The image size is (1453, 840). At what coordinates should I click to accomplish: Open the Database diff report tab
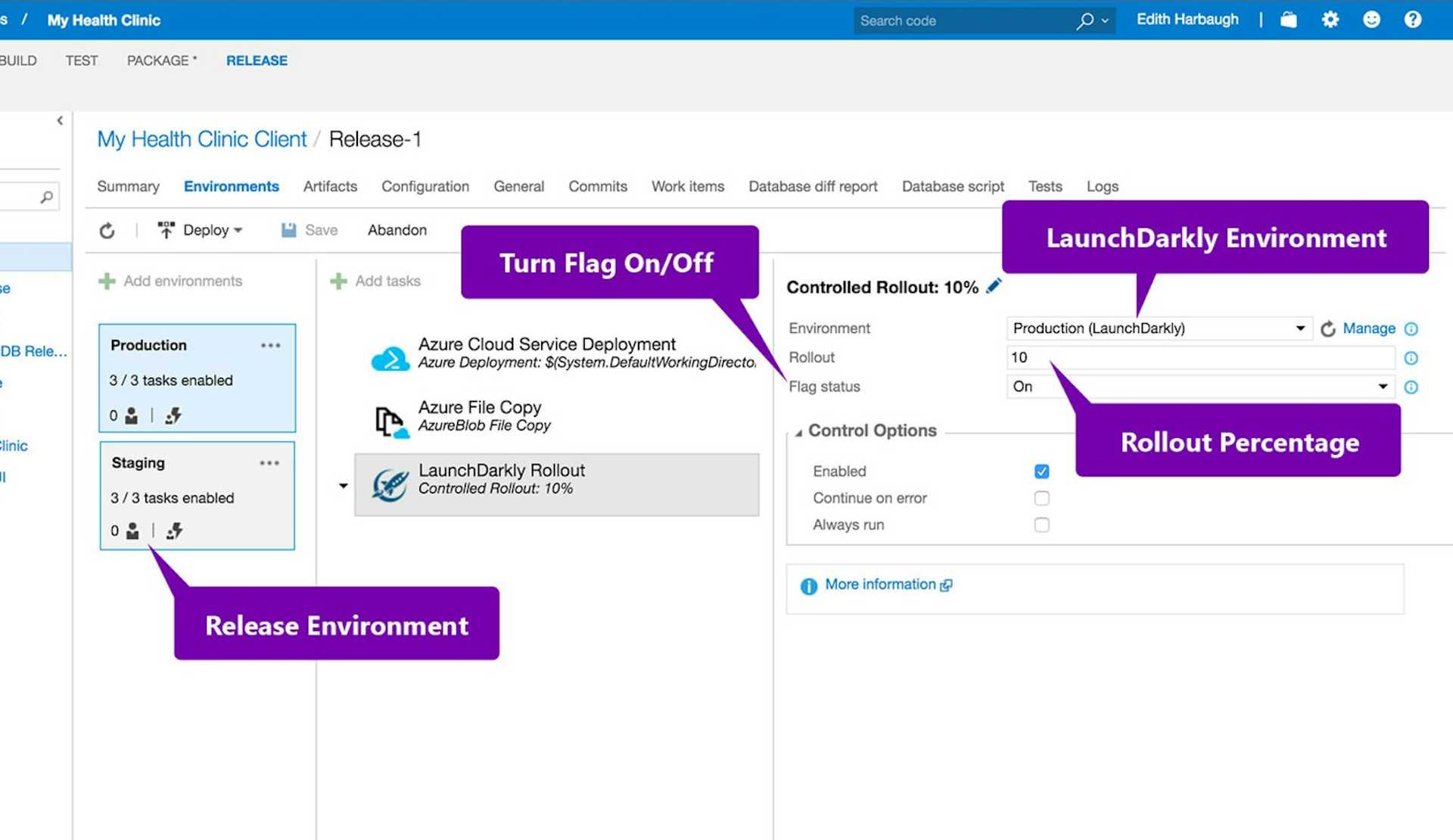813,186
